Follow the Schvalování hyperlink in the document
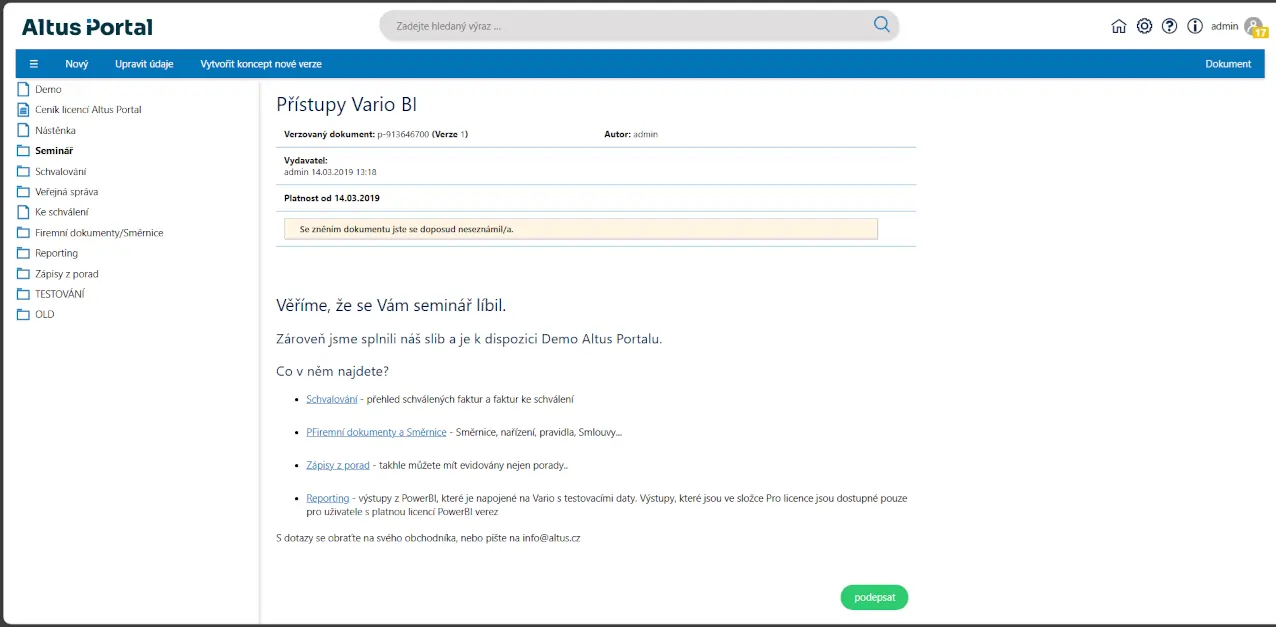Image resolution: width=1276 pixels, height=627 pixels. 332,400
